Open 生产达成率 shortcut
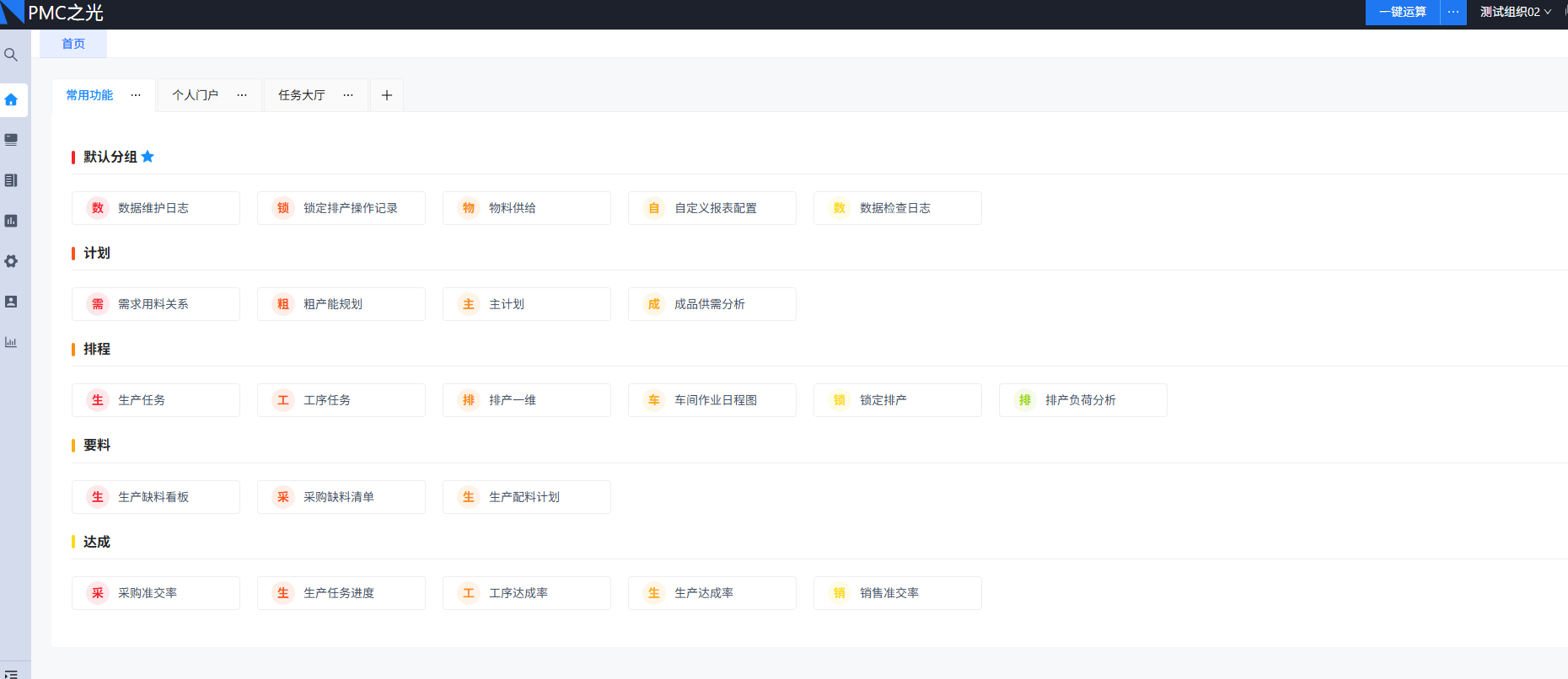1568x679 pixels. 712,593
